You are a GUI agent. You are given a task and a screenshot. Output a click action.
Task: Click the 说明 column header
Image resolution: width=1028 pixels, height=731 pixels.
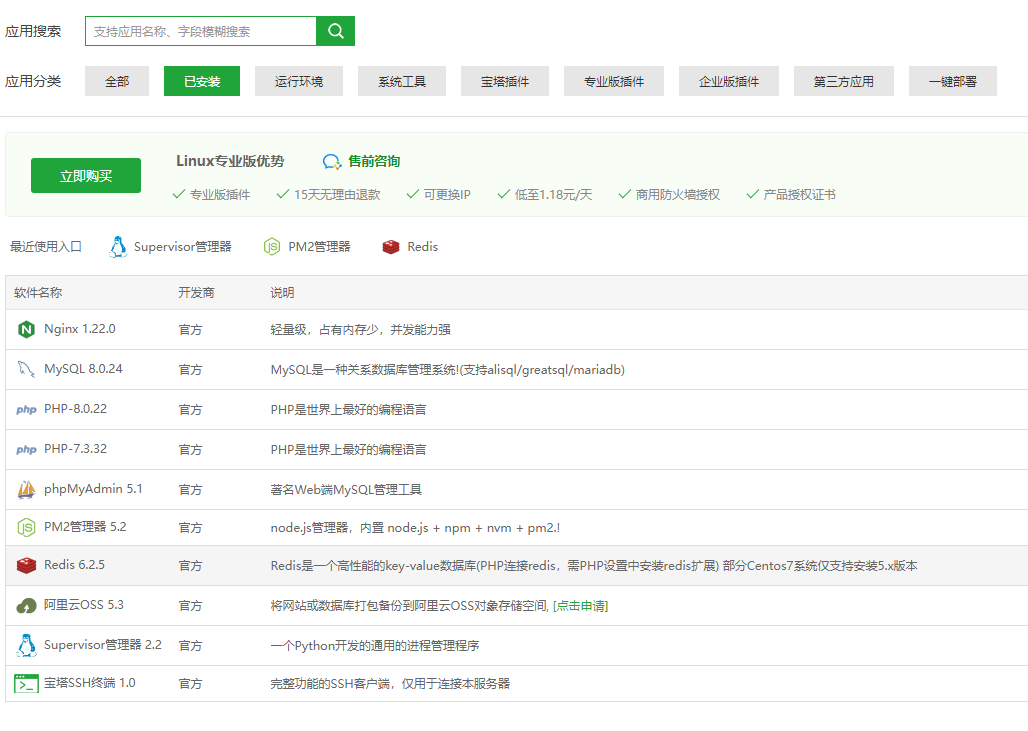(x=282, y=293)
